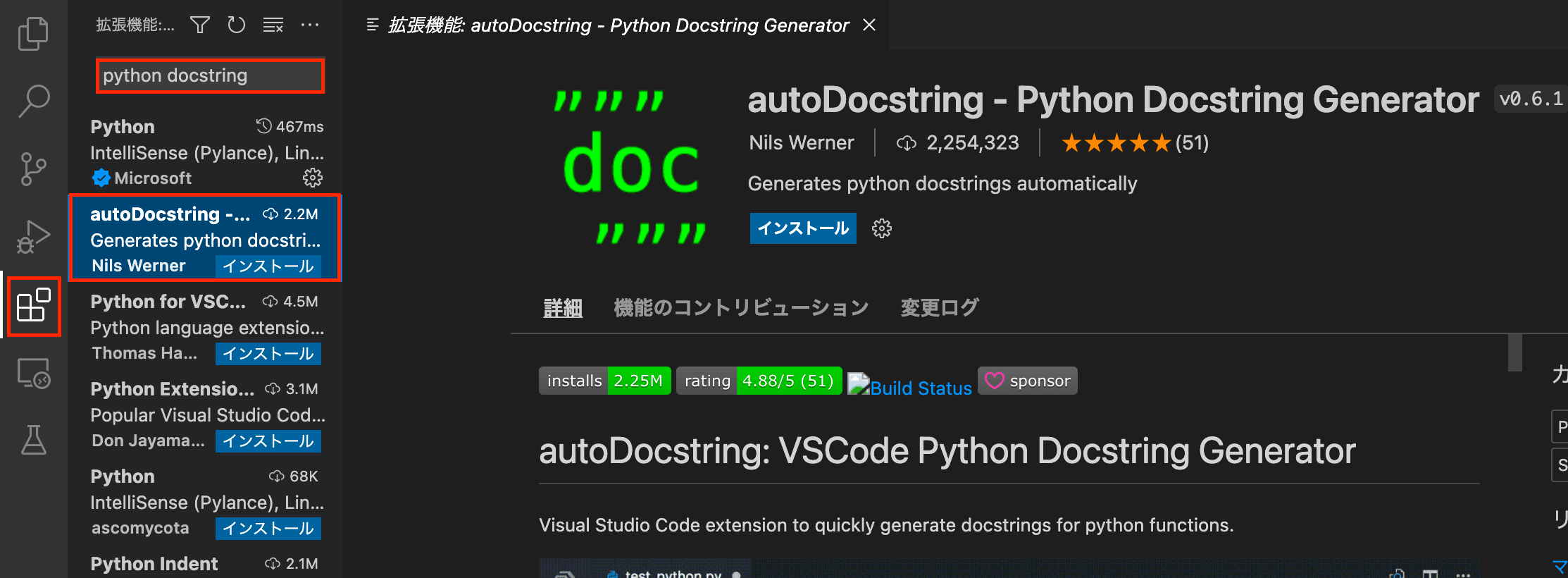The height and width of the screenshot is (578, 1568).
Task: Open the Search view icon
Action: (x=33, y=101)
